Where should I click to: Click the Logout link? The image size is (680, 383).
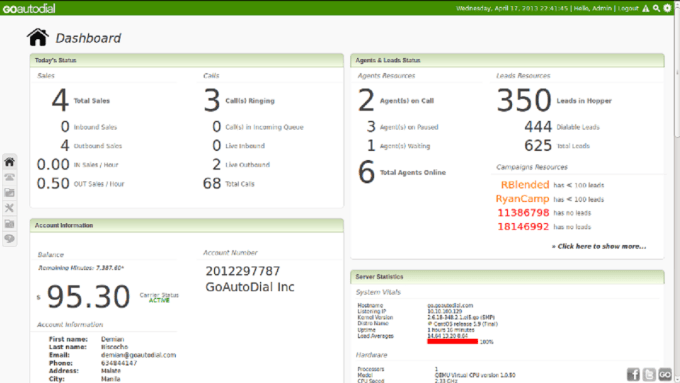(x=628, y=8)
